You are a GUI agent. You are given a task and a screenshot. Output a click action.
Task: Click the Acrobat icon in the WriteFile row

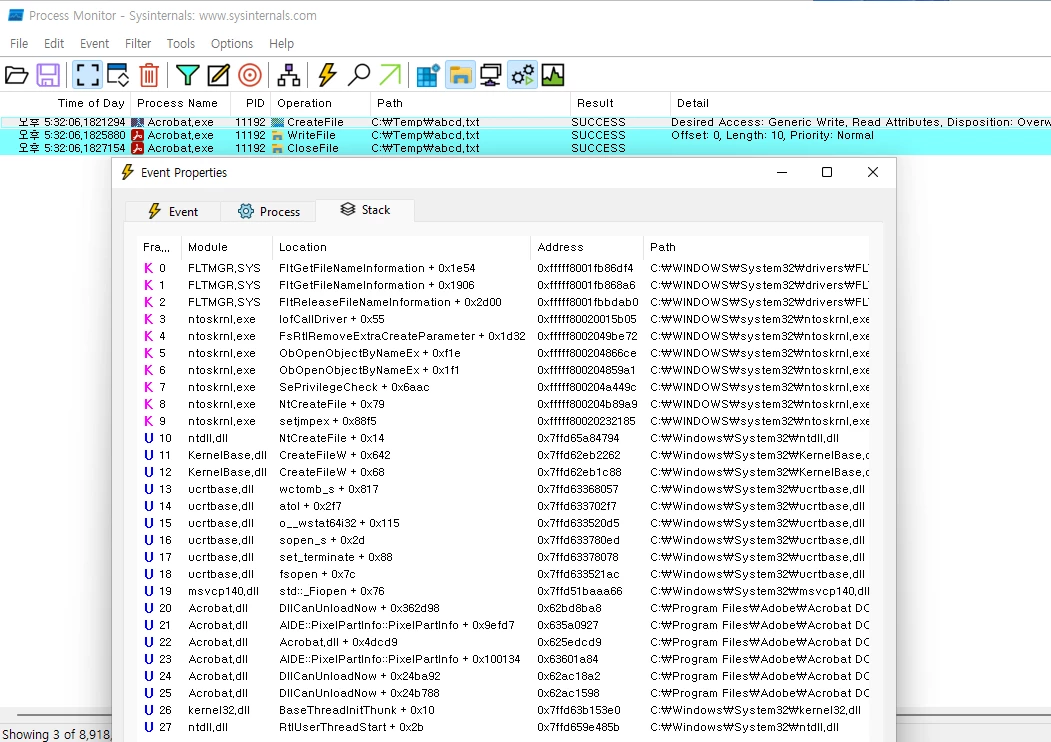pos(137,135)
